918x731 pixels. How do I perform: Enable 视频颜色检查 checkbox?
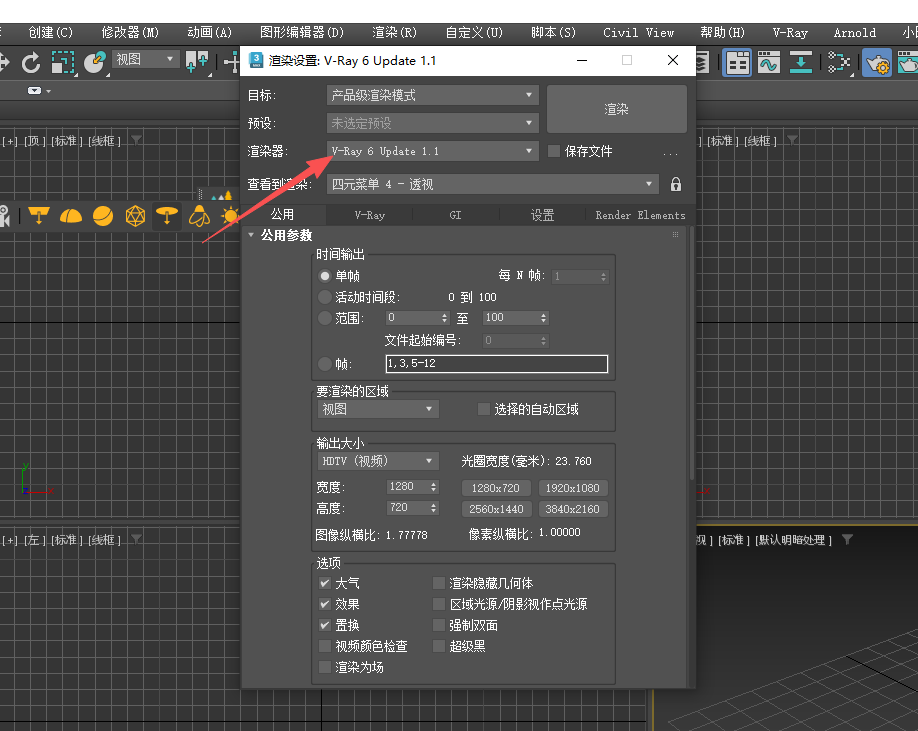click(x=324, y=646)
